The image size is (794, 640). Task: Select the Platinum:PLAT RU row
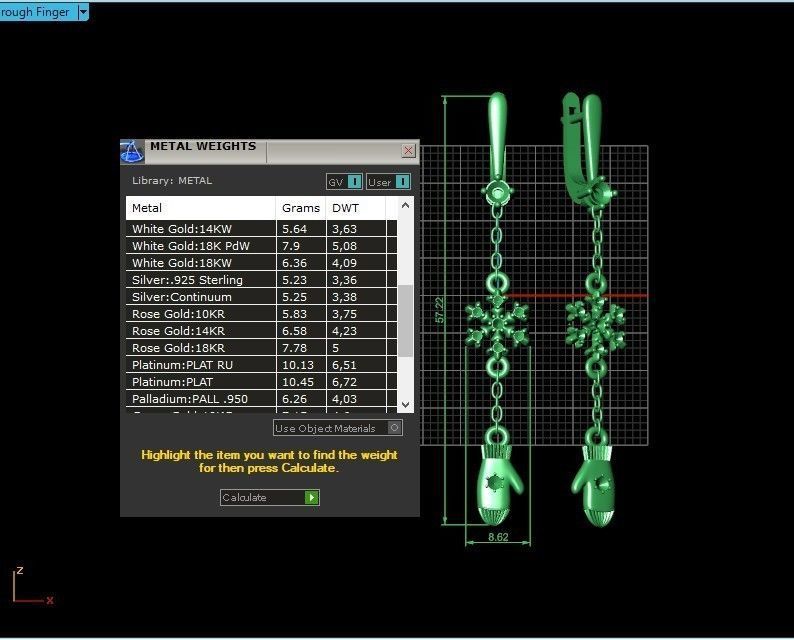coord(261,365)
